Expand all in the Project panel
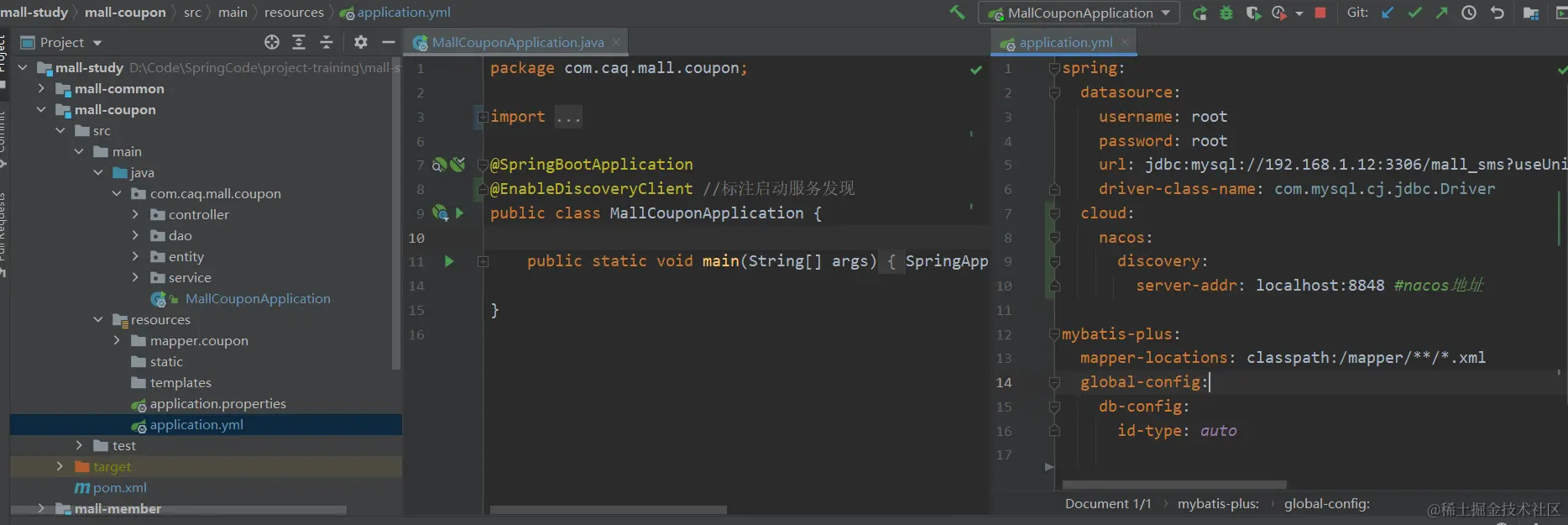This screenshot has height=525, width=1568. tap(299, 42)
